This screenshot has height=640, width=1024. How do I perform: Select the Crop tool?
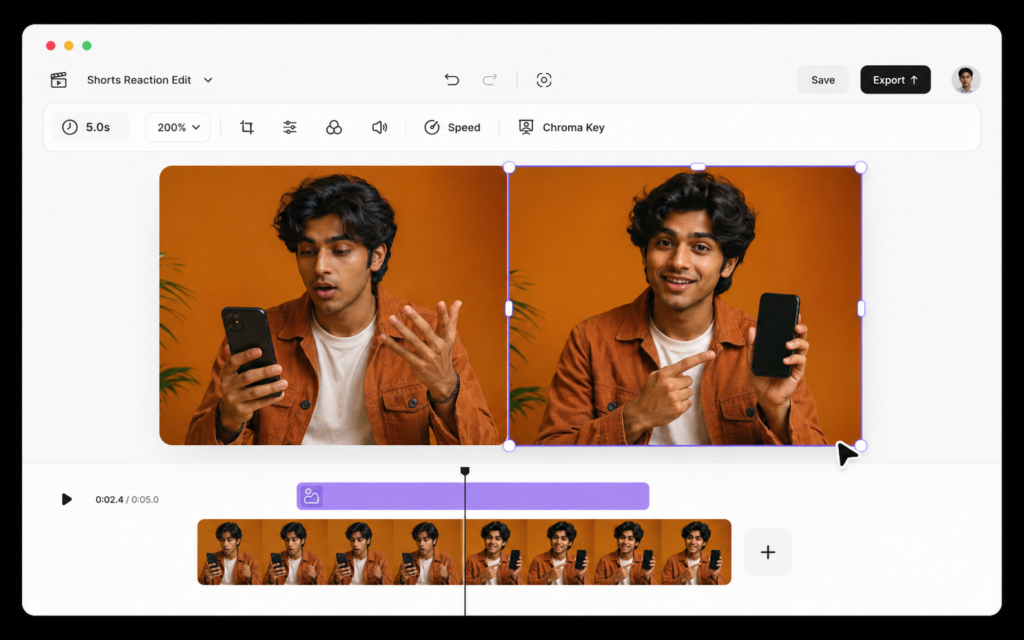pyautogui.click(x=247, y=127)
